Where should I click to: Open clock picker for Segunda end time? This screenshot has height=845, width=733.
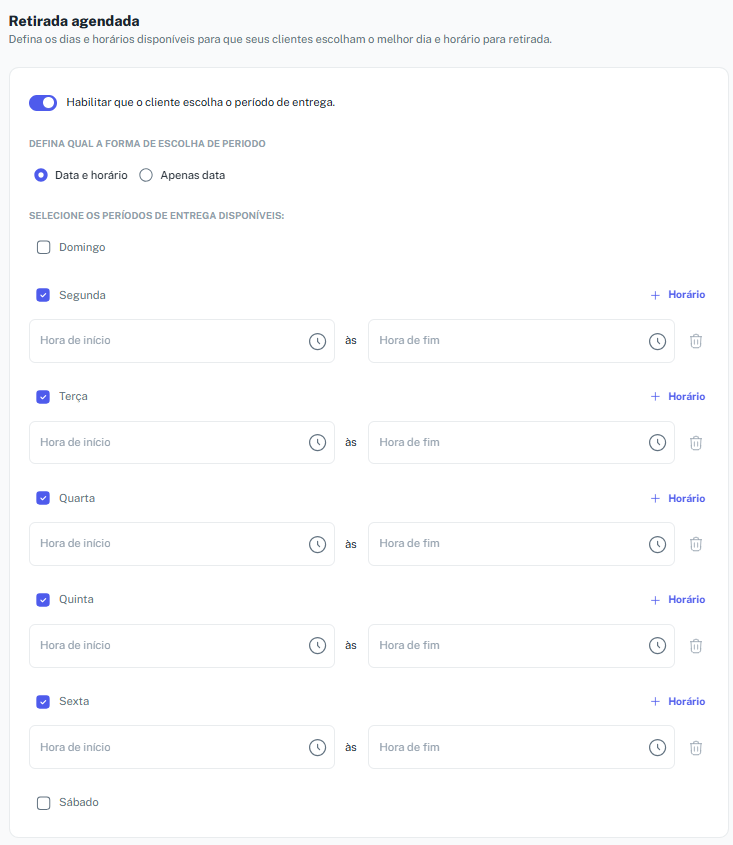pyautogui.click(x=657, y=341)
